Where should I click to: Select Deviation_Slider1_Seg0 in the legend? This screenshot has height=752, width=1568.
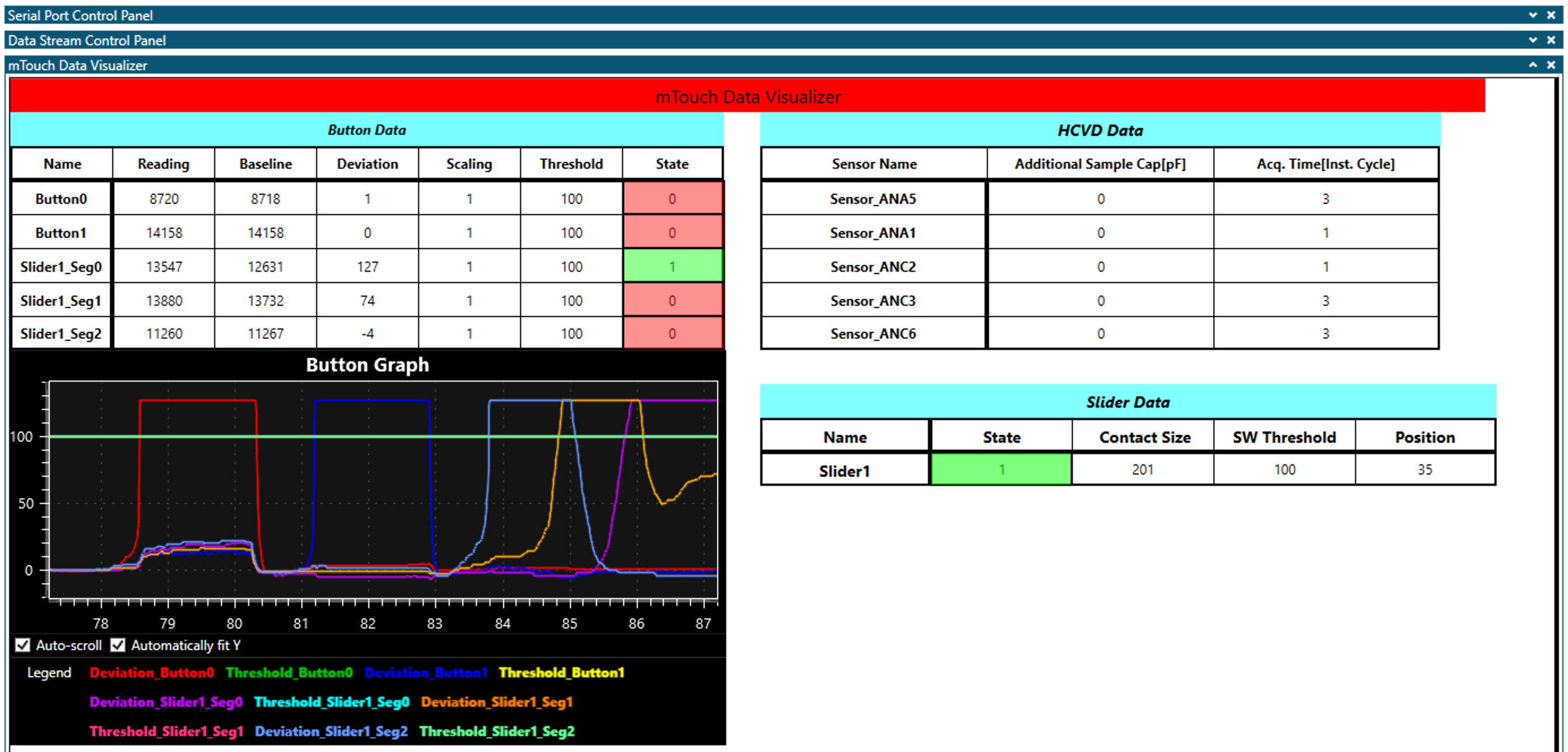[165, 702]
